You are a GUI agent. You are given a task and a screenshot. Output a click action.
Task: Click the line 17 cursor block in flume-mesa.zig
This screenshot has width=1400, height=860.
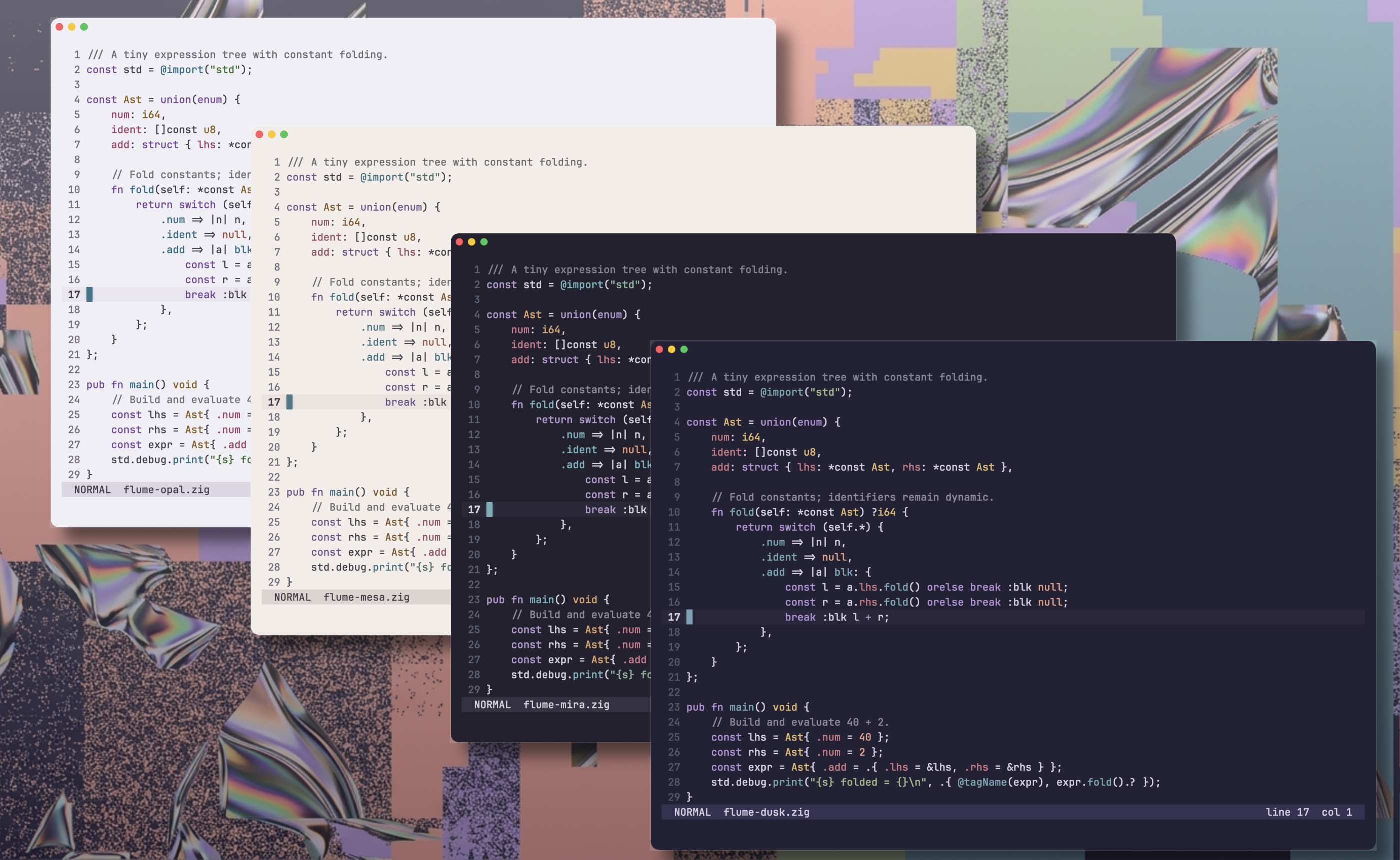click(x=290, y=402)
